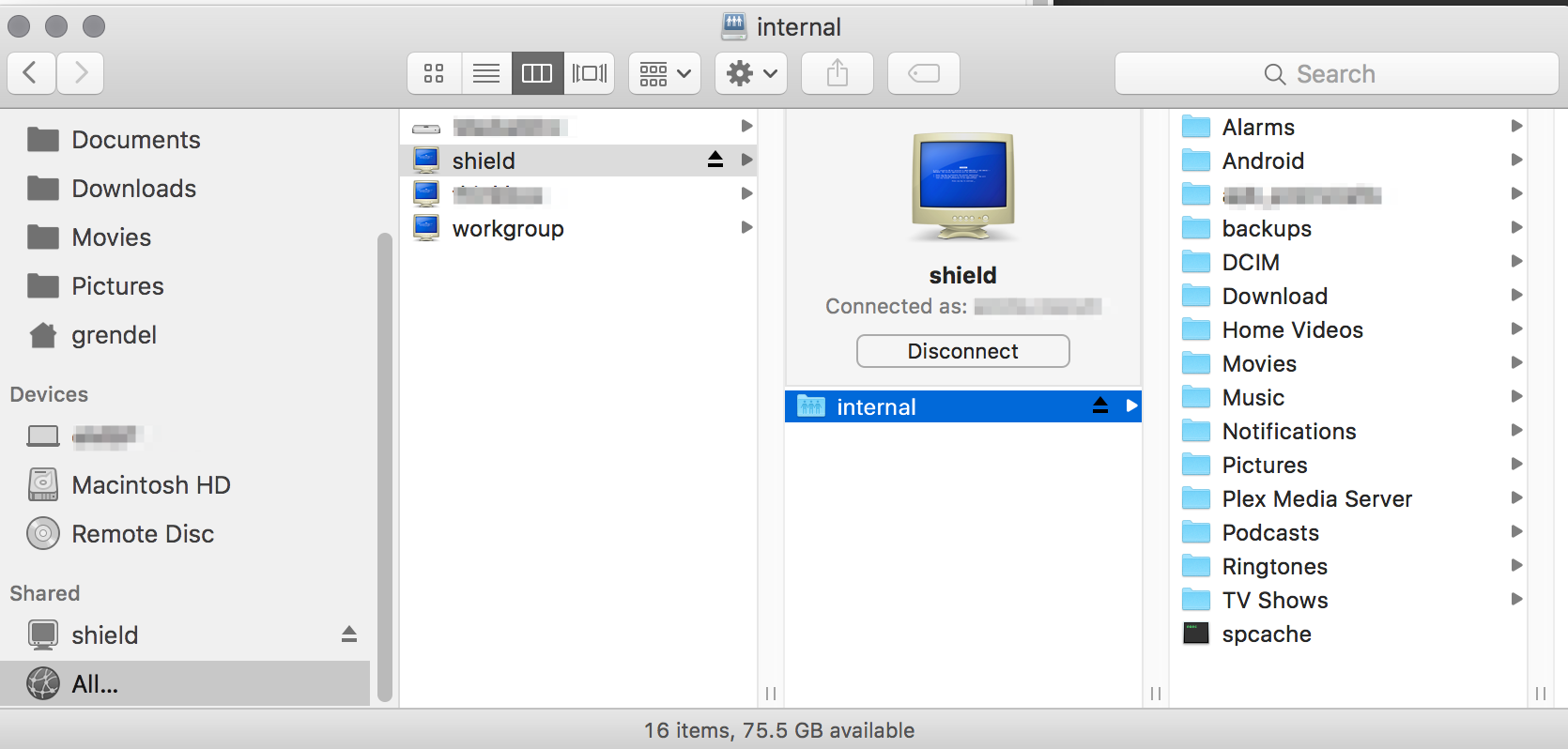Eject shield in the sidebar
1568x749 pixels.
pyautogui.click(x=349, y=634)
